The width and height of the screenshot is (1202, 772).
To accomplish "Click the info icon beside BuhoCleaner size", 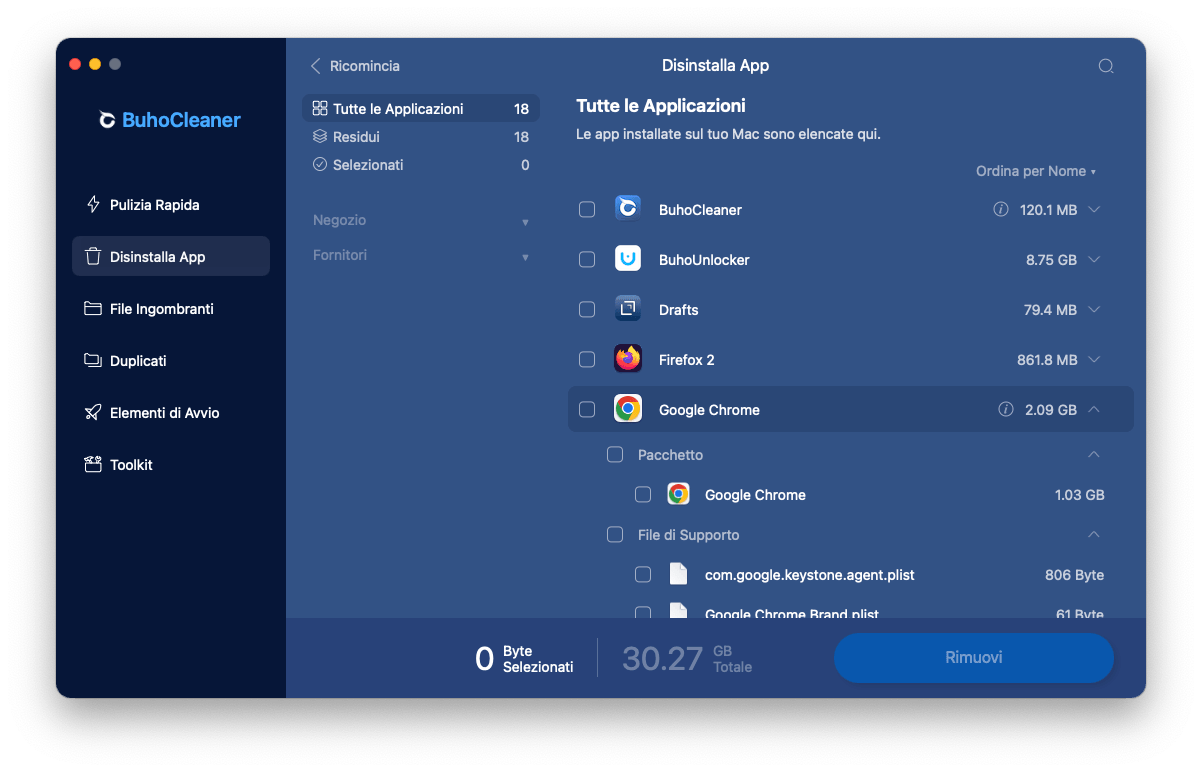I will point(1000,210).
